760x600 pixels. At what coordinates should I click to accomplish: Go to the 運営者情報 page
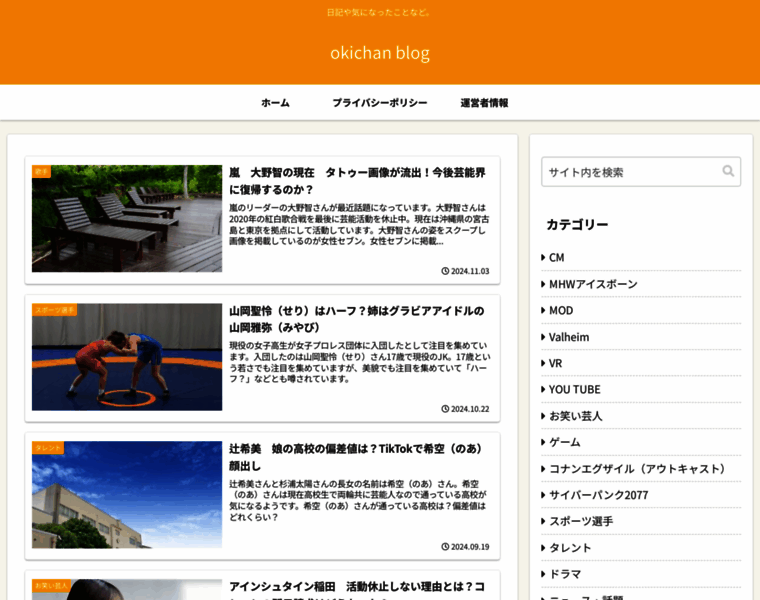point(484,103)
